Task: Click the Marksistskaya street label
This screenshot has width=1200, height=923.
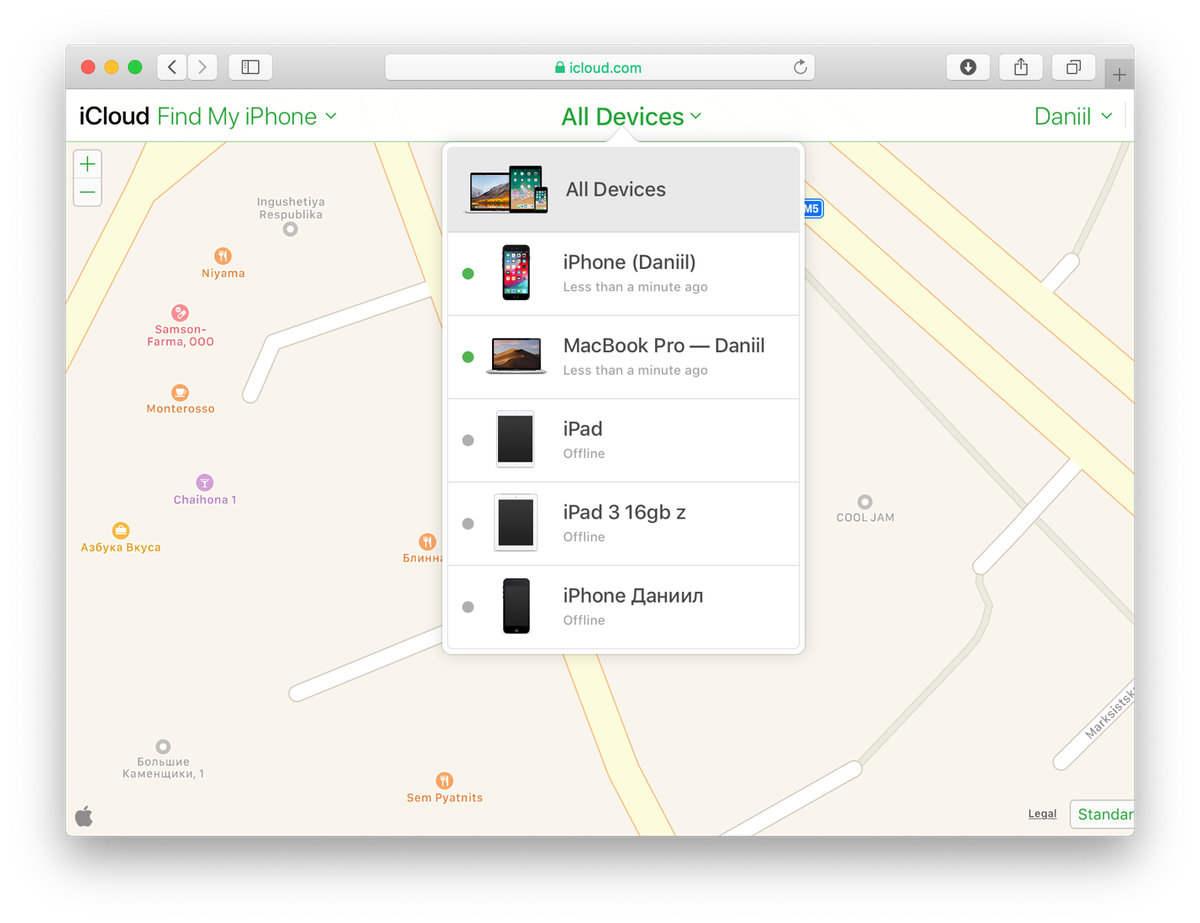Action: (x=1111, y=713)
